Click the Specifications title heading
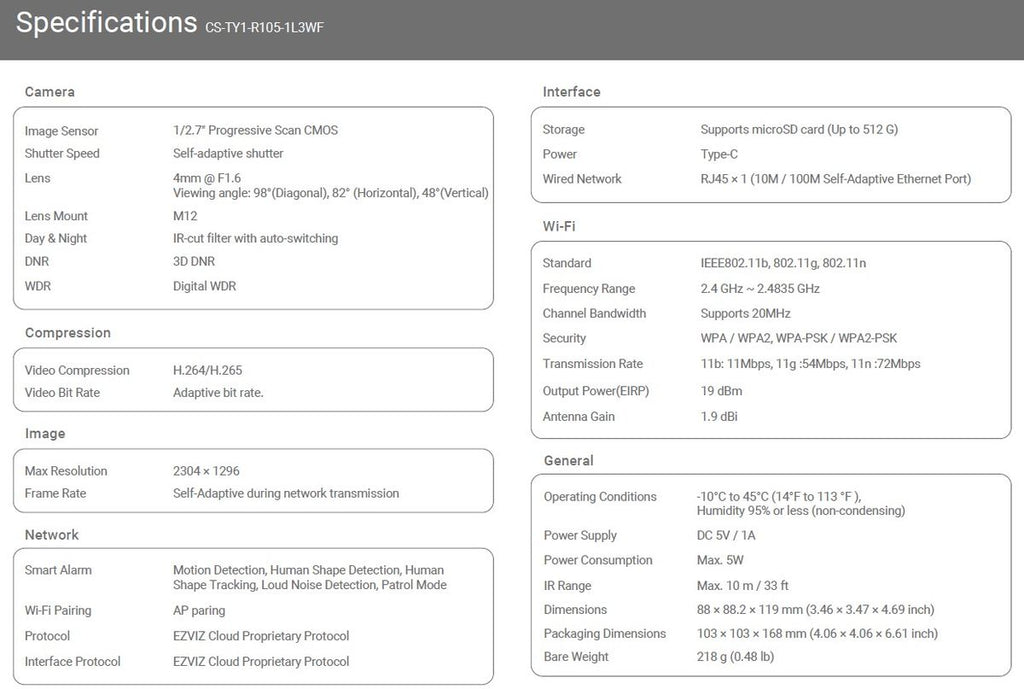This screenshot has height=689, width=1024. [106, 23]
